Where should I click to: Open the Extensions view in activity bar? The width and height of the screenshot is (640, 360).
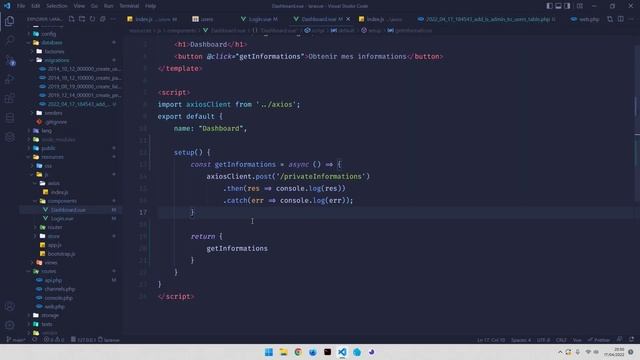(x=9, y=99)
